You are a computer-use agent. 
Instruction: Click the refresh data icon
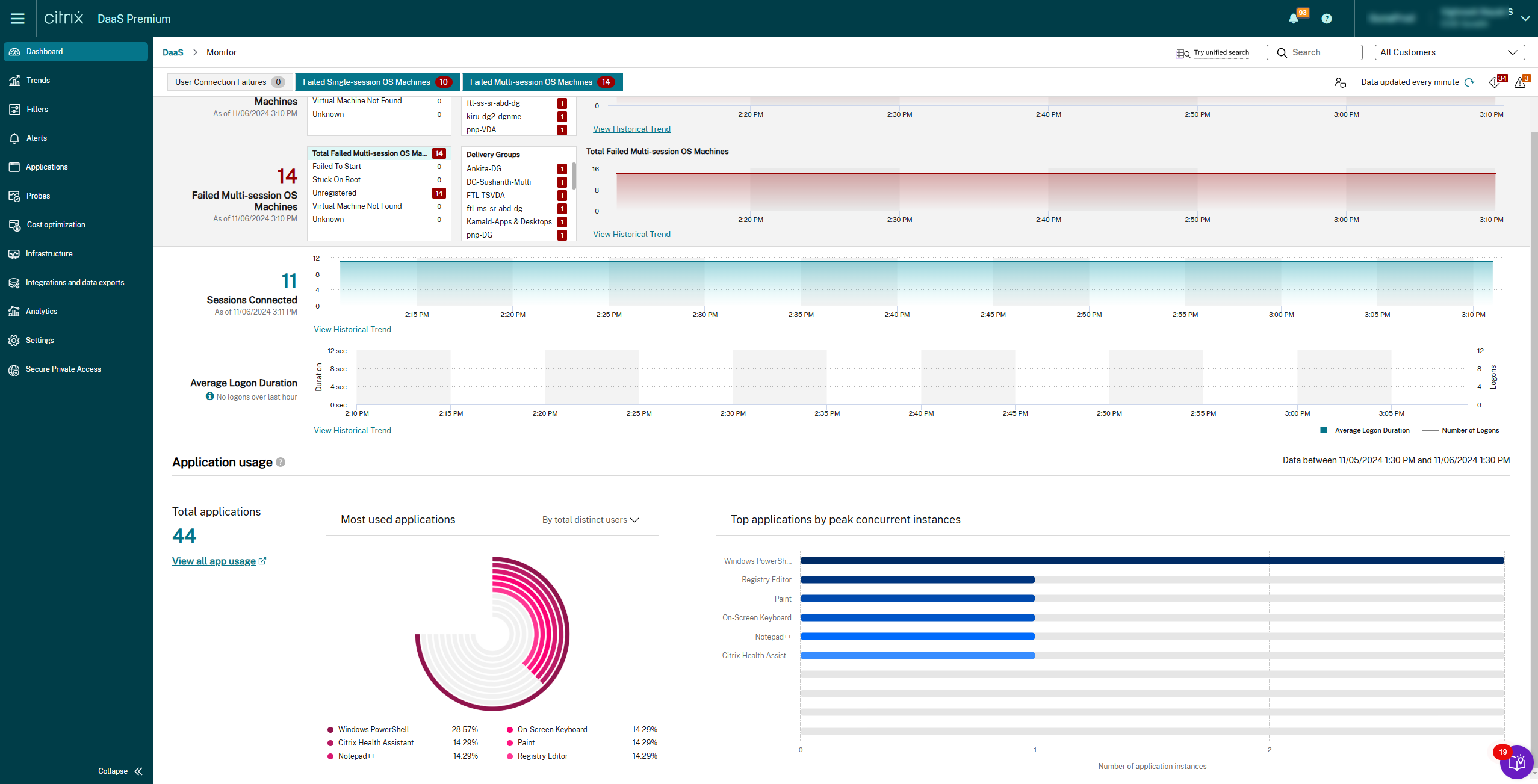tap(1469, 82)
